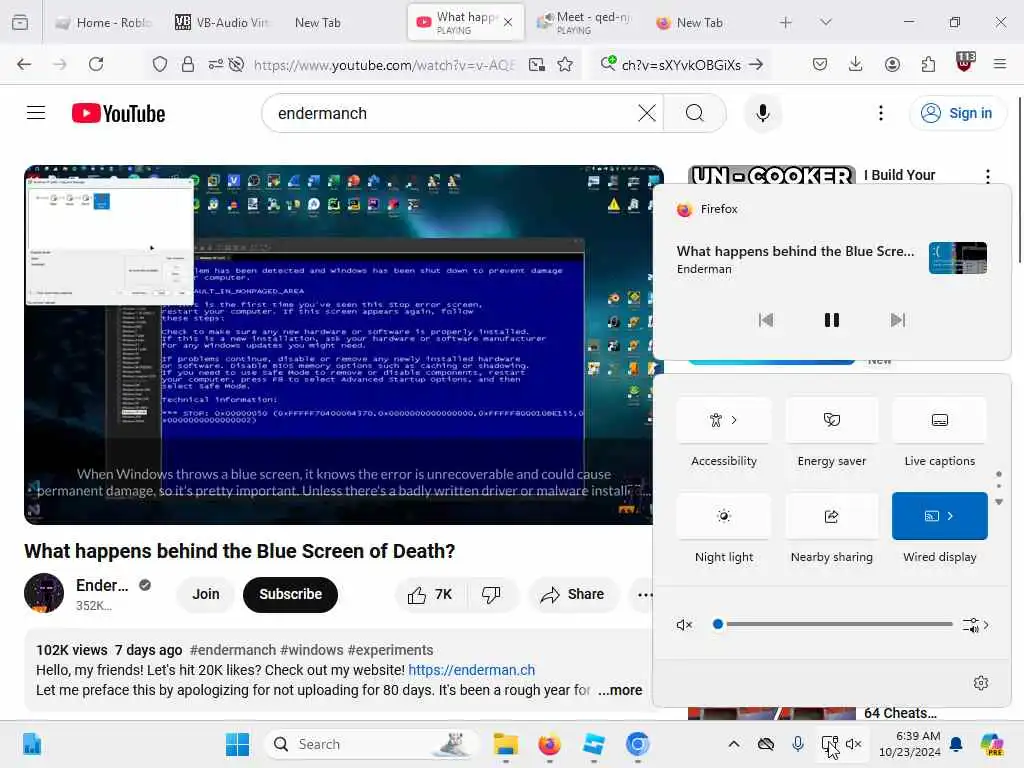The width and height of the screenshot is (1024, 768).
Task: Go to previous track in media panel
Action: coord(765,320)
